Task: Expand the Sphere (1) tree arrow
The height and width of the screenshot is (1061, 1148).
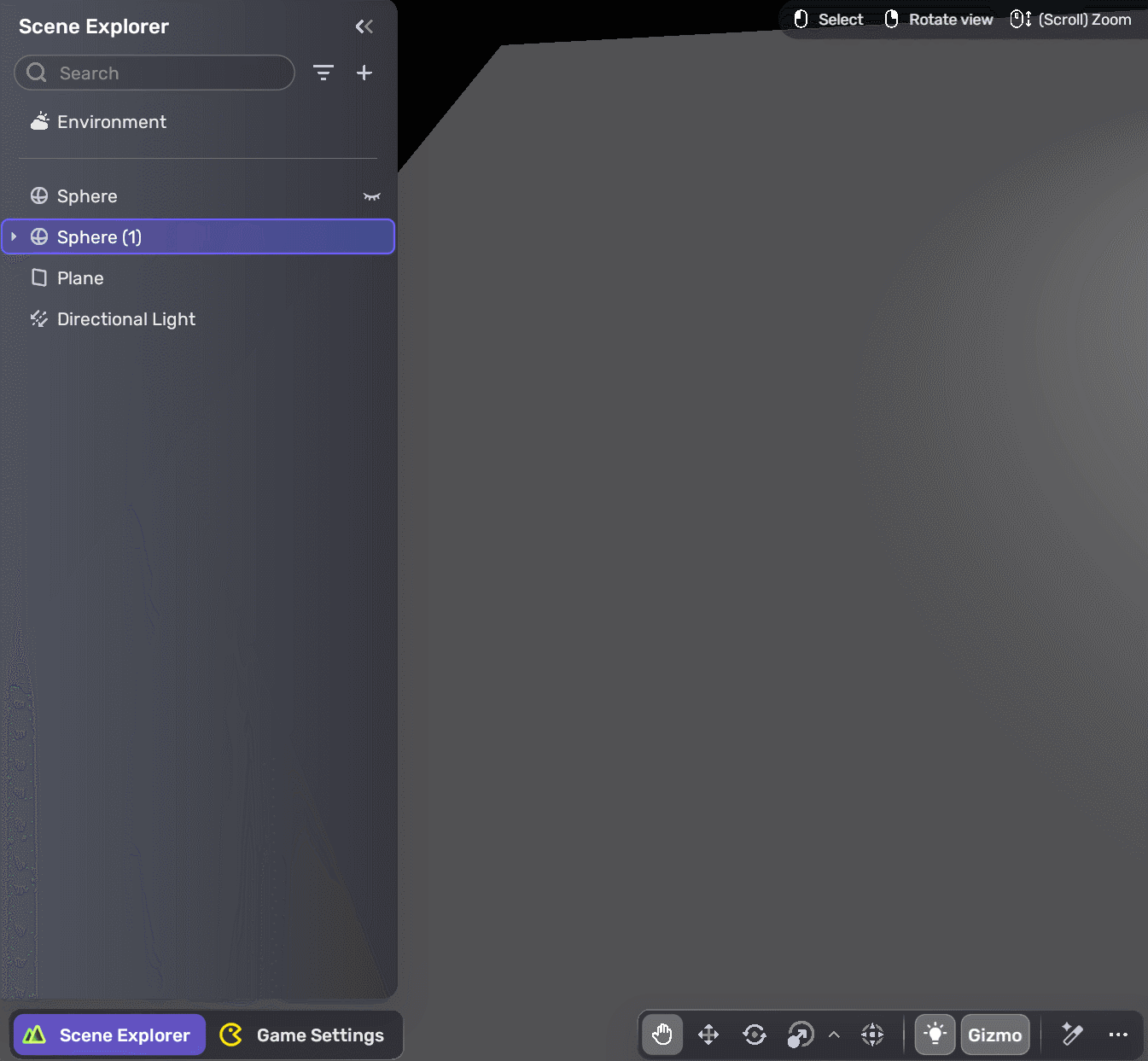Action: point(14,236)
